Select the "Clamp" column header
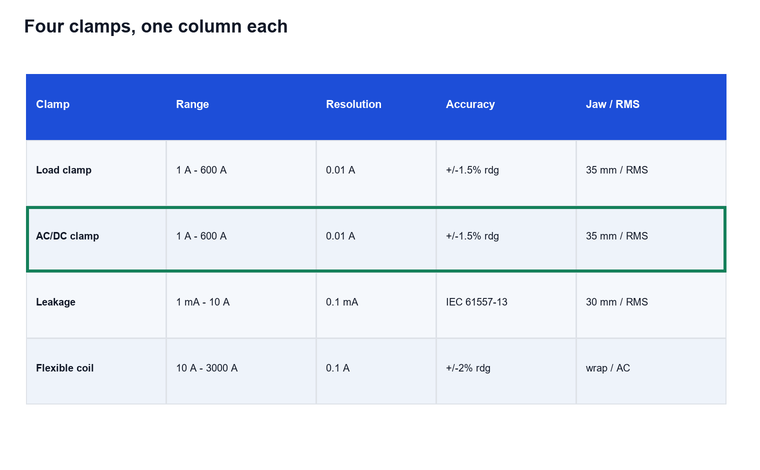 tap(52, 104)
